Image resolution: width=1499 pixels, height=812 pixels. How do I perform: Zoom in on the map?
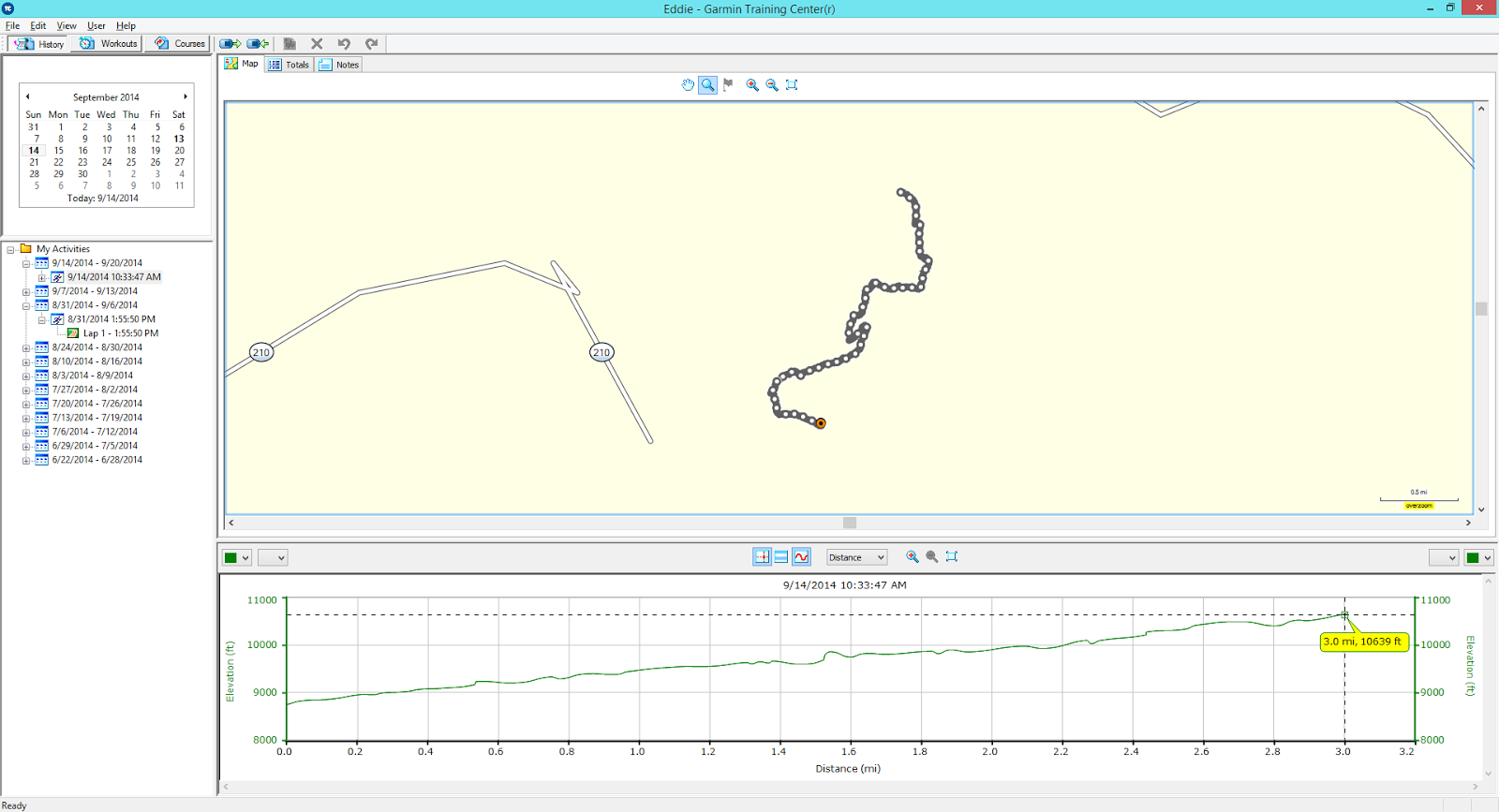click(x=752, y=85)
